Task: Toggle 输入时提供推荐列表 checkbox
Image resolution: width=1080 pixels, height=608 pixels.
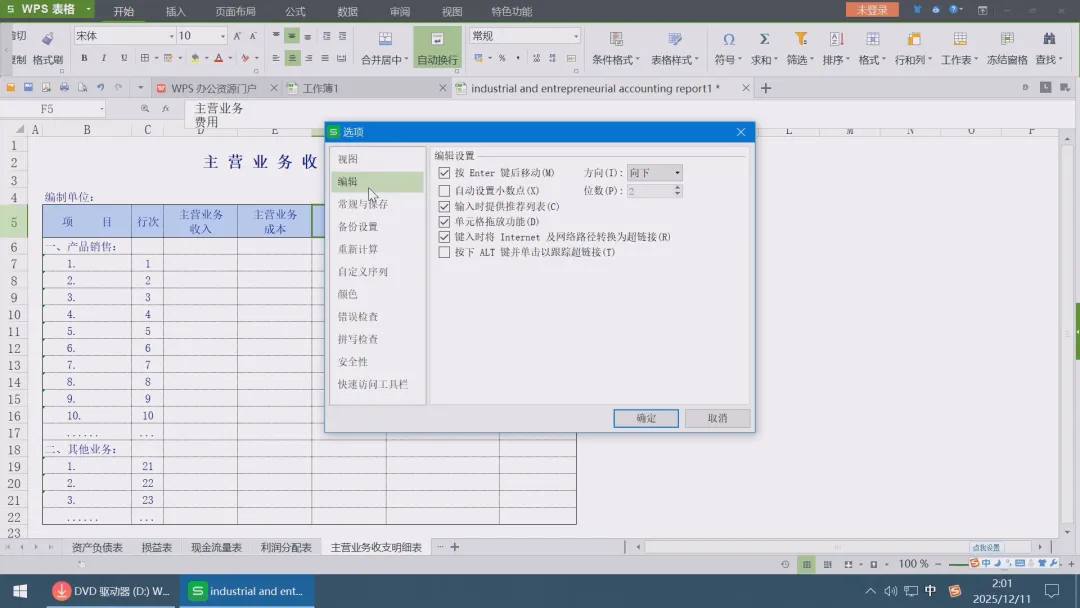Action: pyautogui.click(x=444, y=207)
